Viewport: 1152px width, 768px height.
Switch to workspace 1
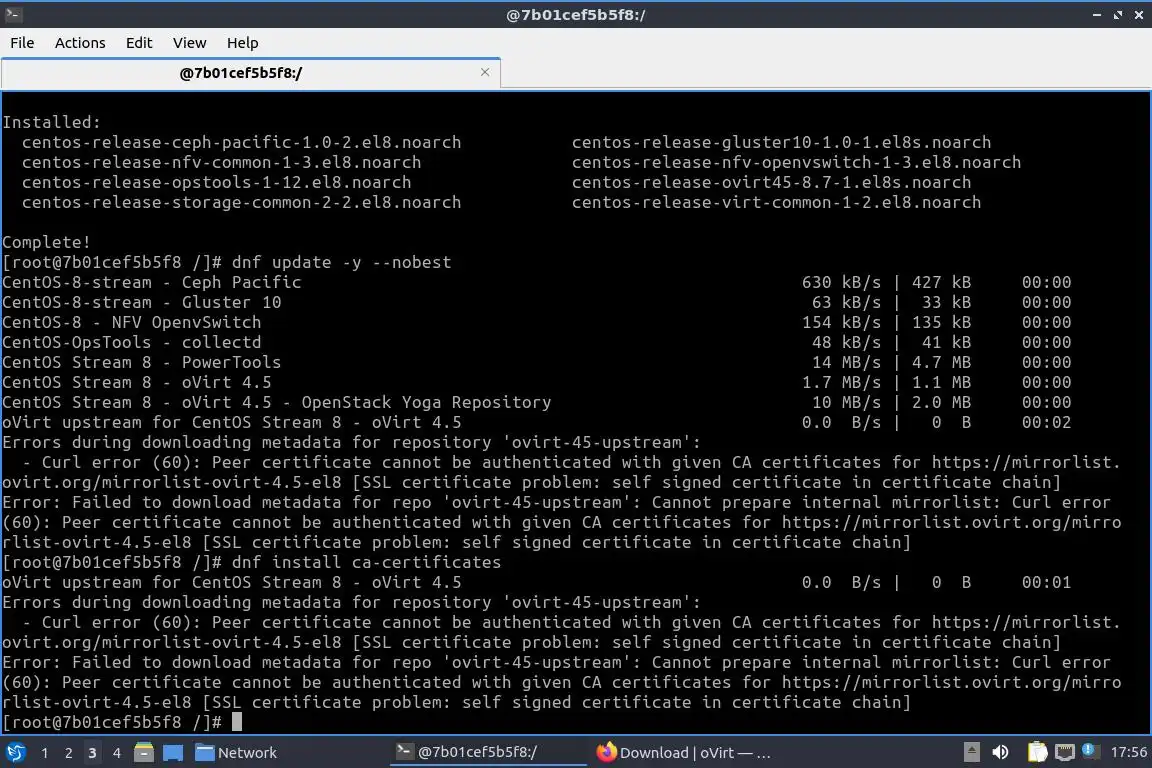(x=45, y=753)
